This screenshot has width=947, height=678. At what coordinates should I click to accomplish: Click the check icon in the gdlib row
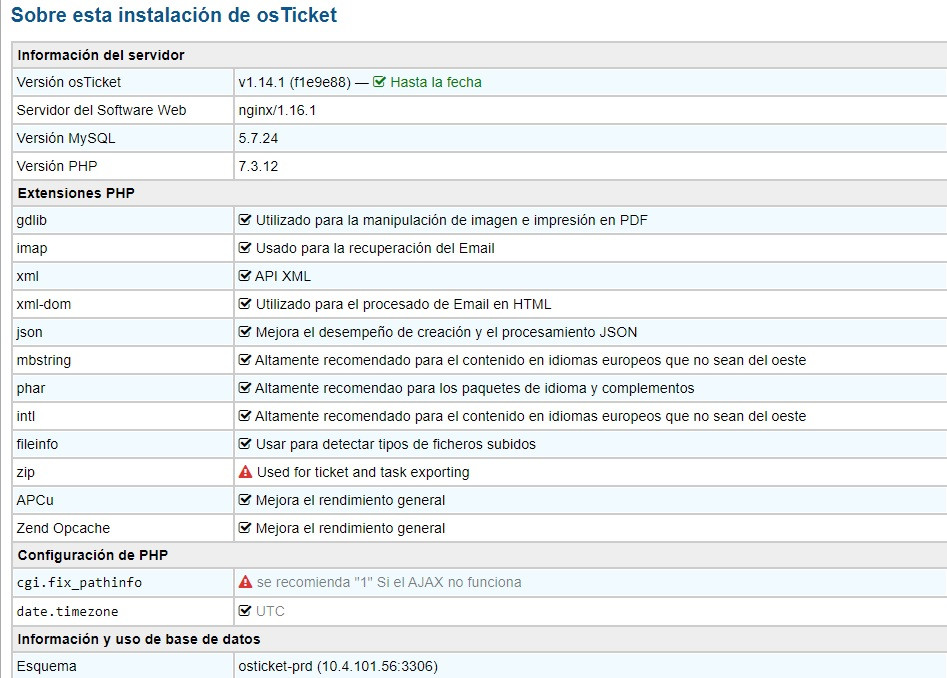[x=245, y=220]
